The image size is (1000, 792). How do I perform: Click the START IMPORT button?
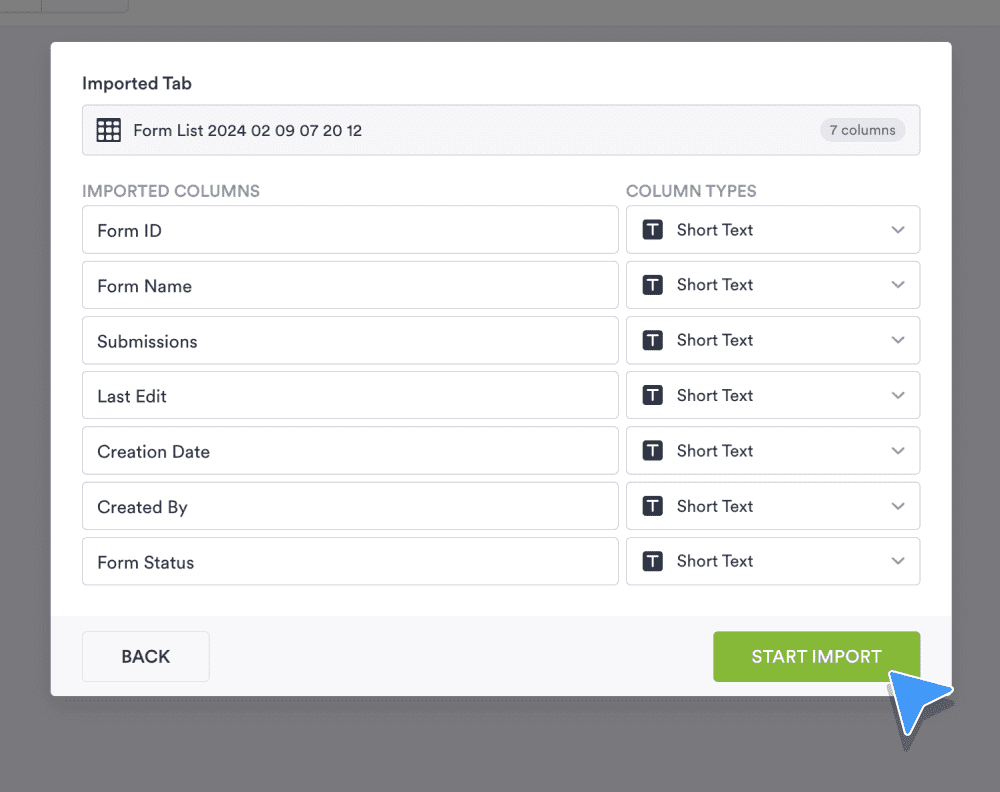816,656
